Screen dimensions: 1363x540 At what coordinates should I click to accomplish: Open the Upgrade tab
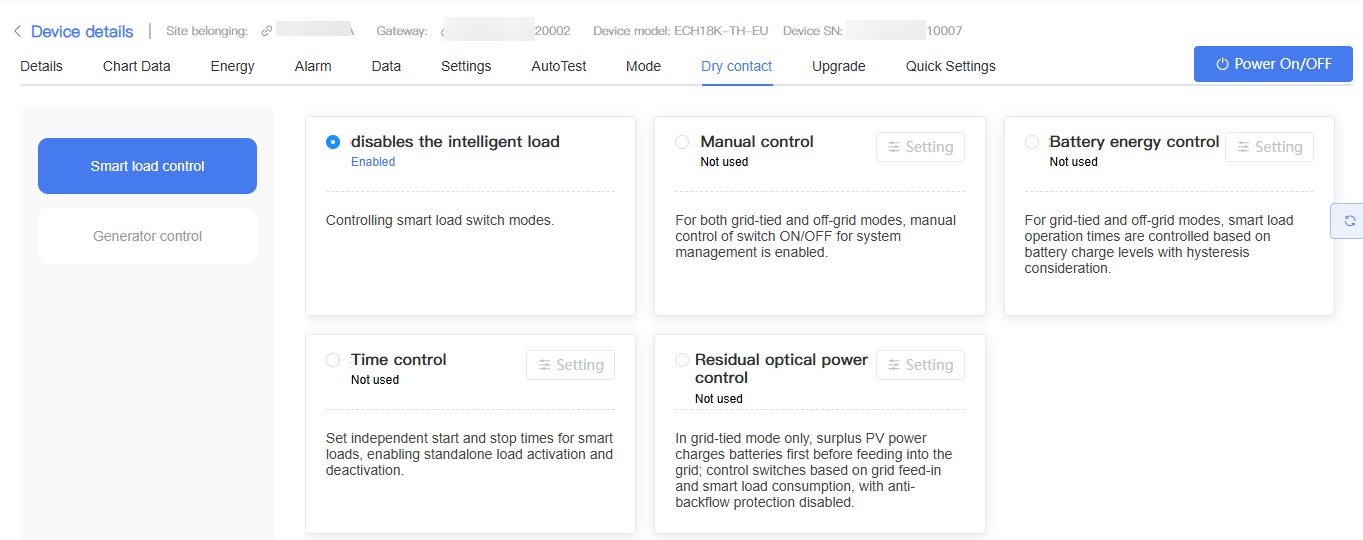click(x=839, y=66)
